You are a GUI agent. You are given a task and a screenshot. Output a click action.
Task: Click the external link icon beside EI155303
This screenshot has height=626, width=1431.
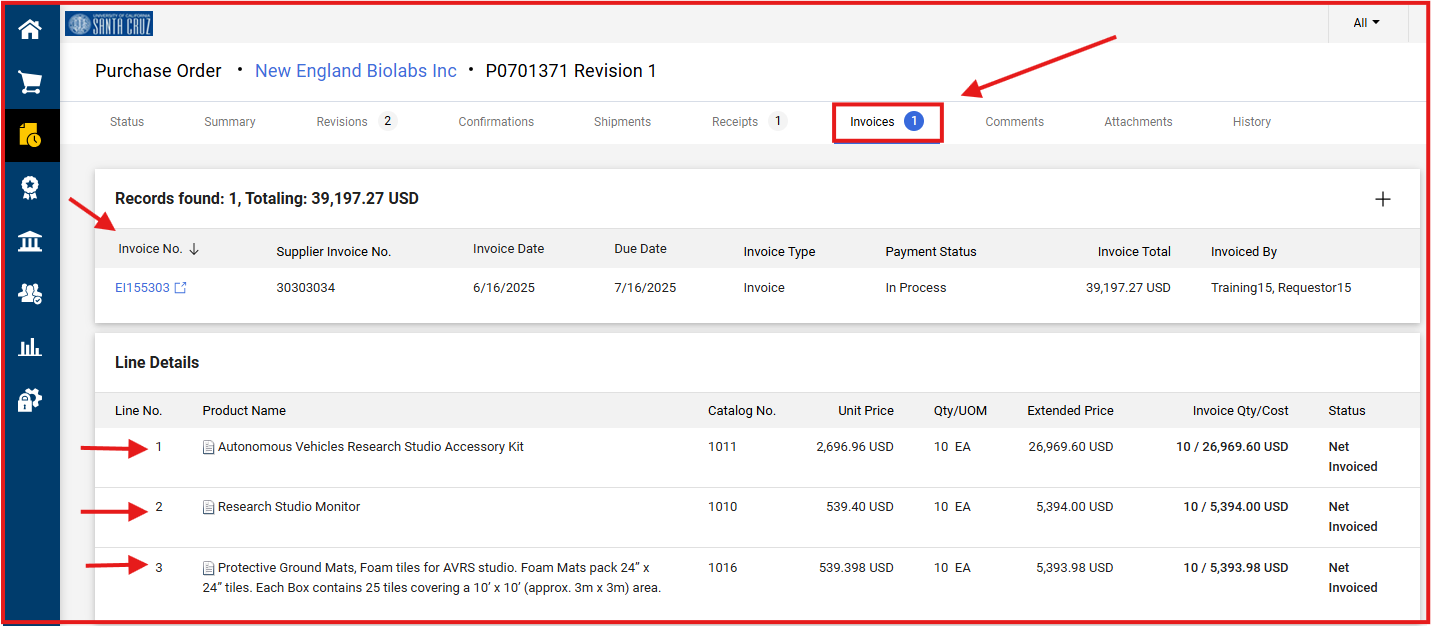pyautogui.click(x=180, y=288)
